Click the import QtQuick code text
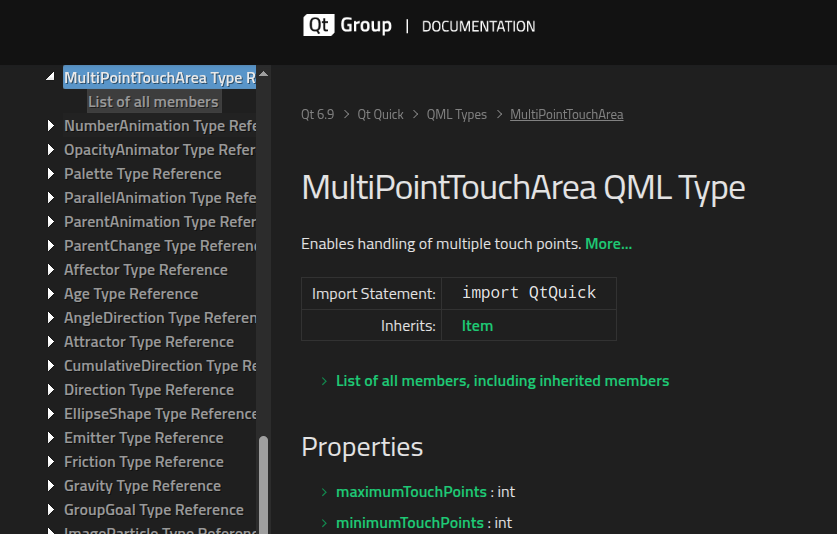Image resolution: width=837 pixels, height=534 pixels. (x=529, y=293)
